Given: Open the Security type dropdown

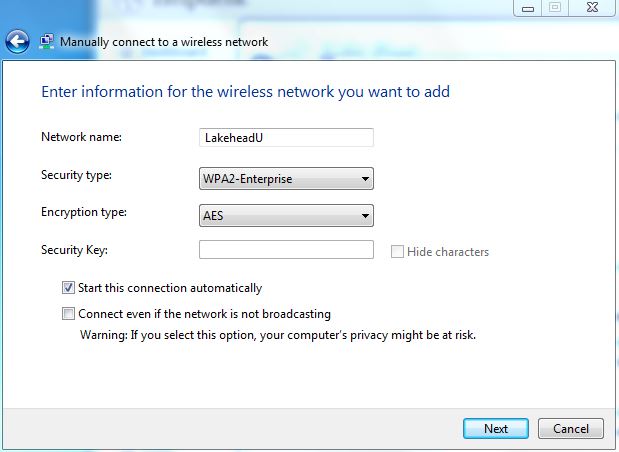Looking at the screenshot, I should 286,180.
